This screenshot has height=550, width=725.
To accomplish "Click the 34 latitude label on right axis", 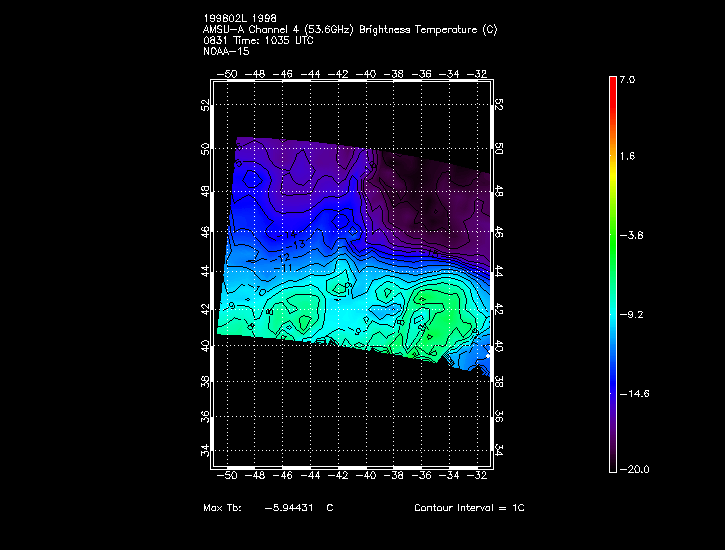I will [x=499, y=450].
